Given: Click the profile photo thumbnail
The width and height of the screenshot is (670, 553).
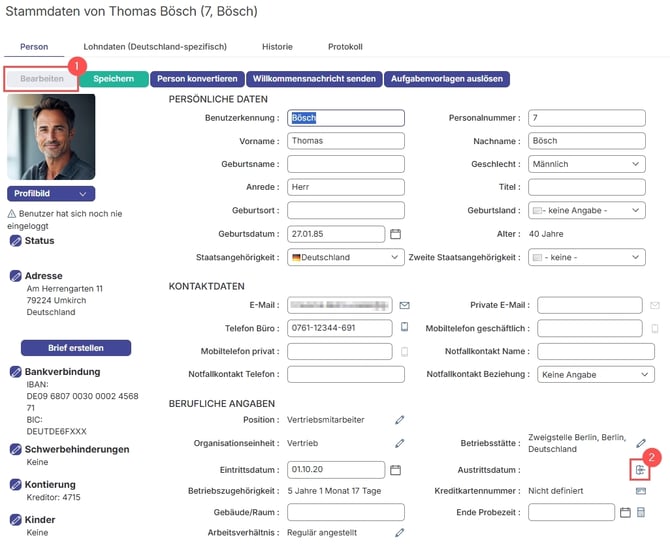Looking at the screenshot, I should click(x=51, y=138).
